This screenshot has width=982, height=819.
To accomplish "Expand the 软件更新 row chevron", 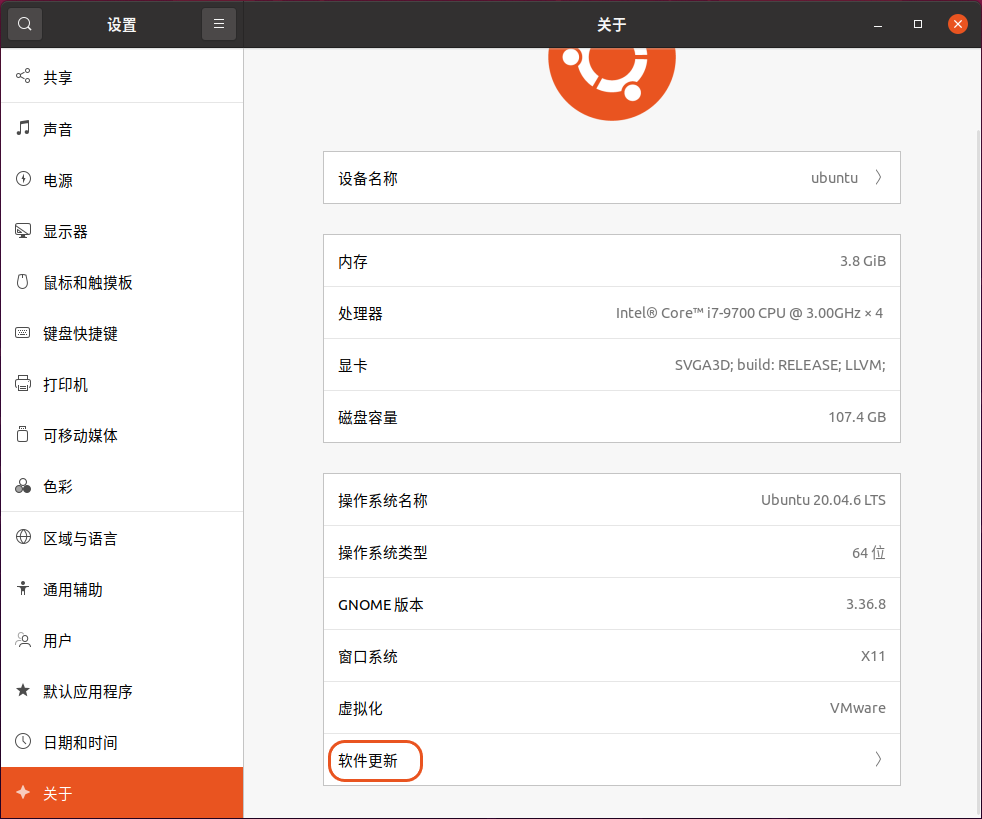I will pos(878,760).
